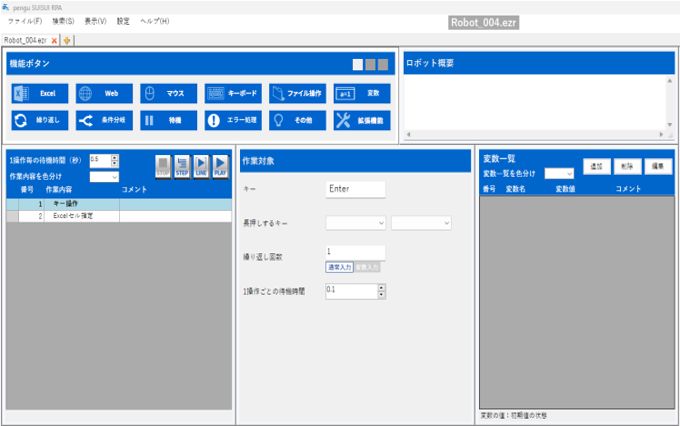Open the エラー処理 (error handling) function
The image size is (680, 426).
tap(233, 120)
